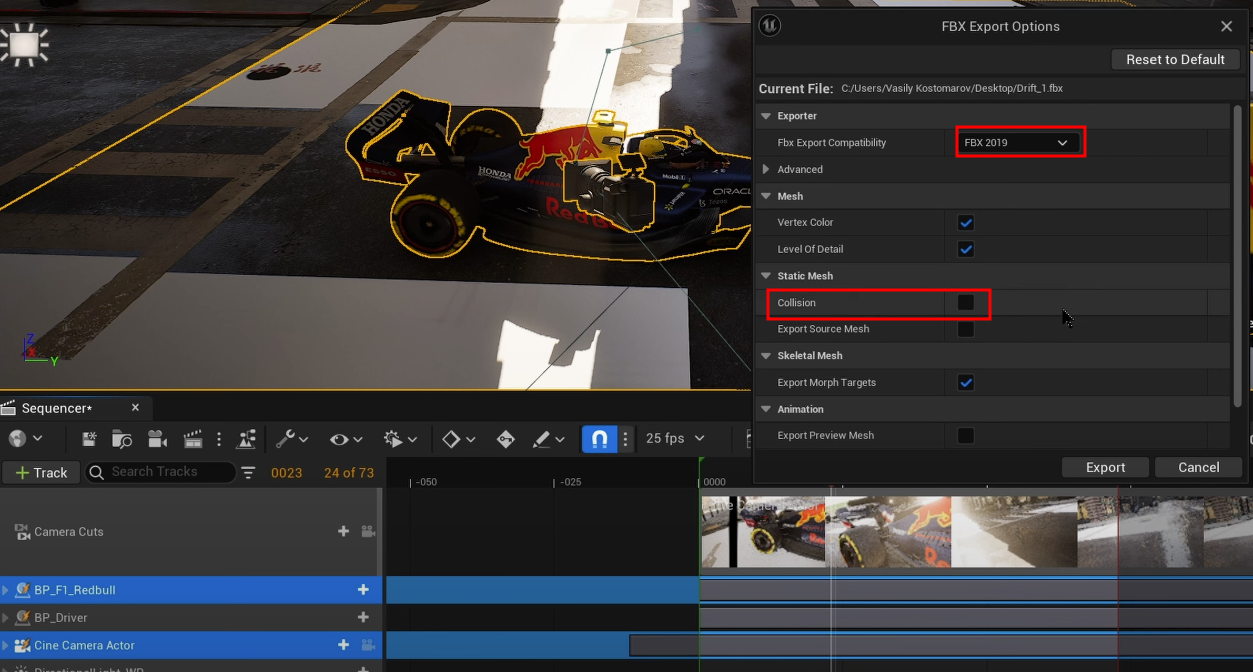Click the Unreal Engine logo in dialog
This screenshot has width=1253, height=672.
(x=770, y=26)
